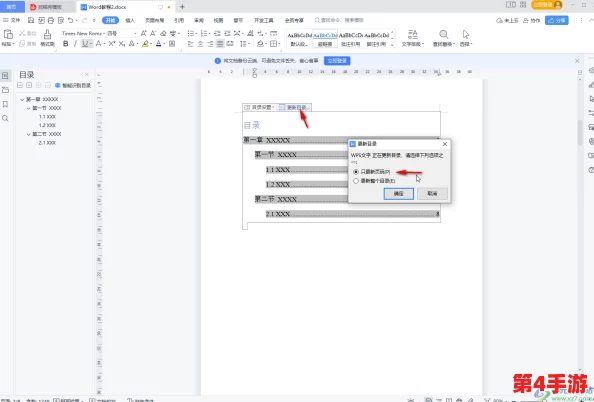
Task: Select the update entire table option
Action: tap(374, 181)
